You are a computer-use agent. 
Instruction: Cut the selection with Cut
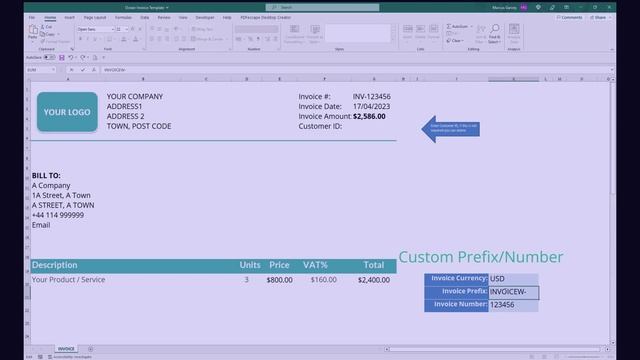pos(46,27)
